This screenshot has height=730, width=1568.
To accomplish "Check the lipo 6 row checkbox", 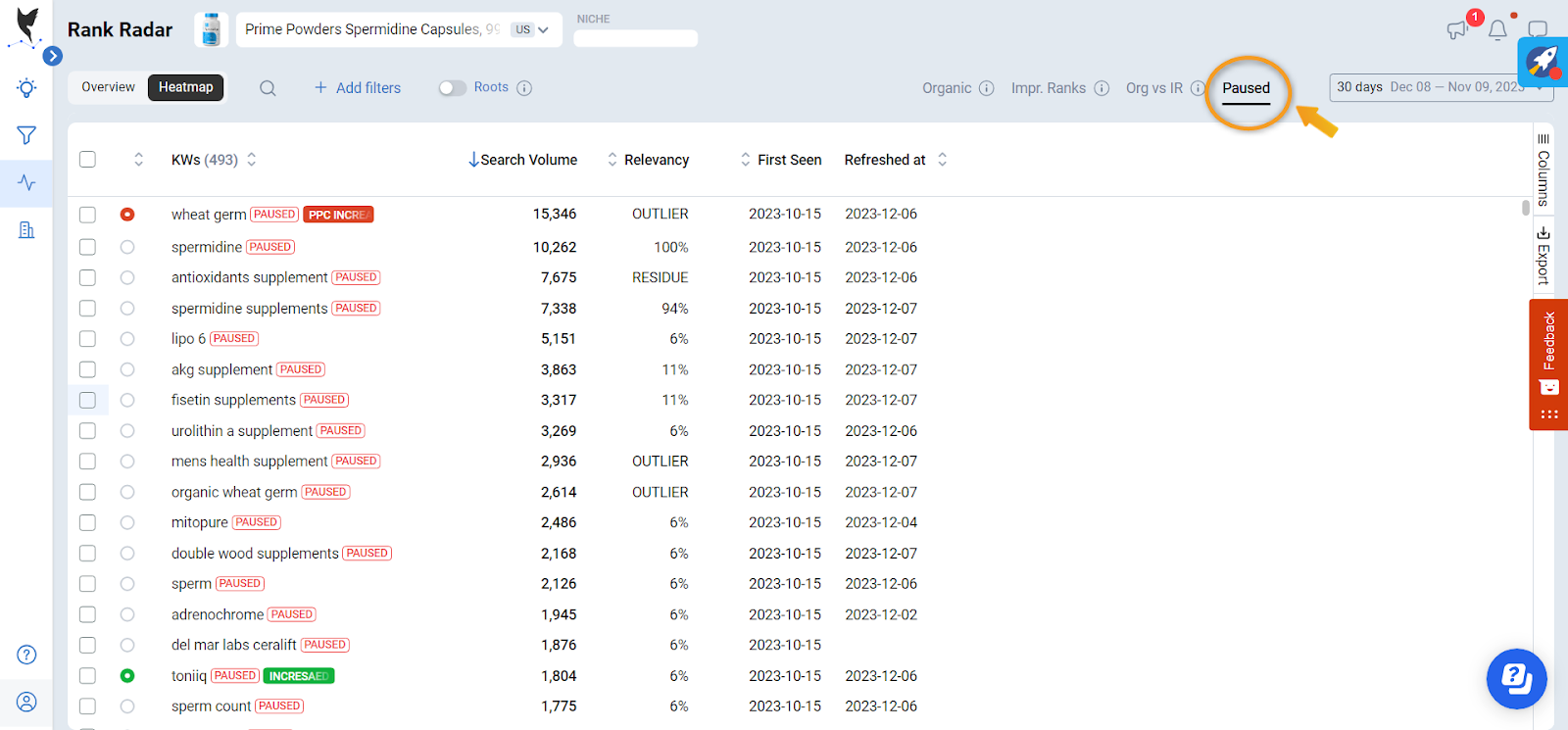I will click(87, 339).
